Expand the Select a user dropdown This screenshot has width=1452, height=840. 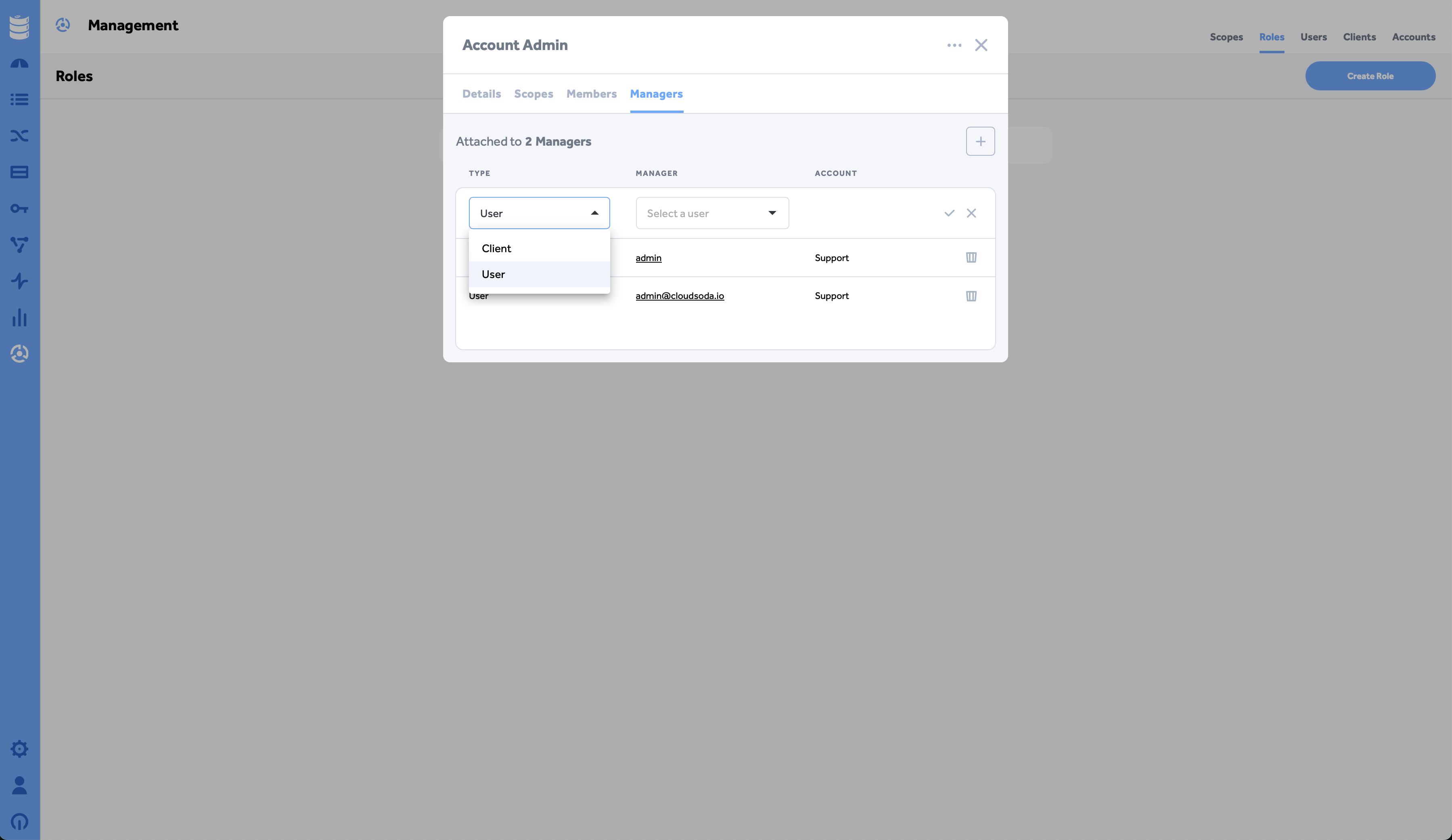pyautogui.click(x=712, y=213)
